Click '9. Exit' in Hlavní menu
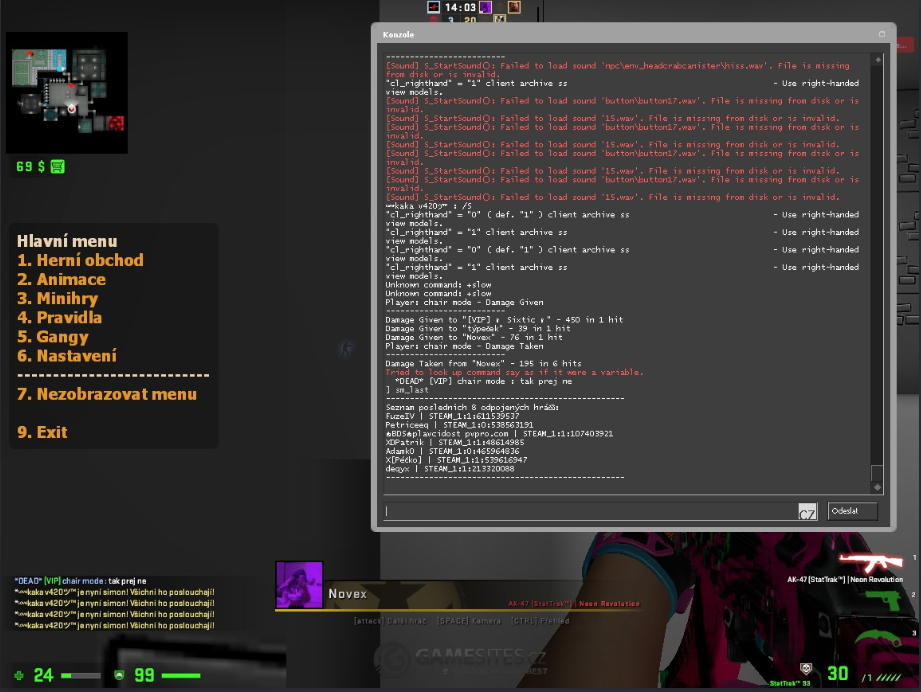The width and height of the screenshot is (921, 692). tap(42, 432)
